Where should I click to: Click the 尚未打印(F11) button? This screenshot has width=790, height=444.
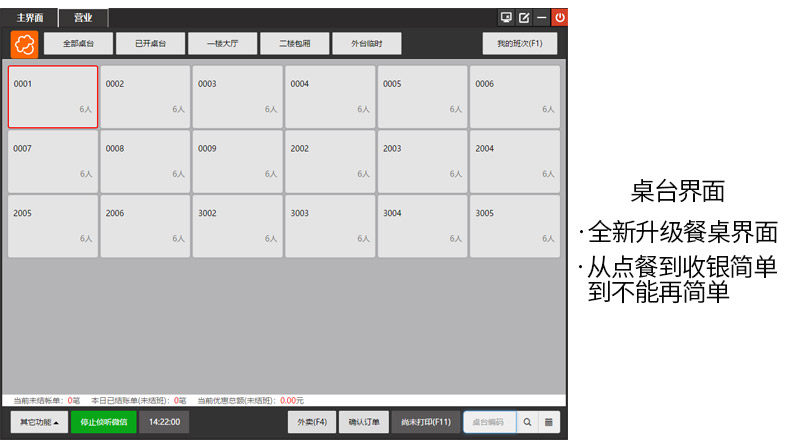coord(426,422)
